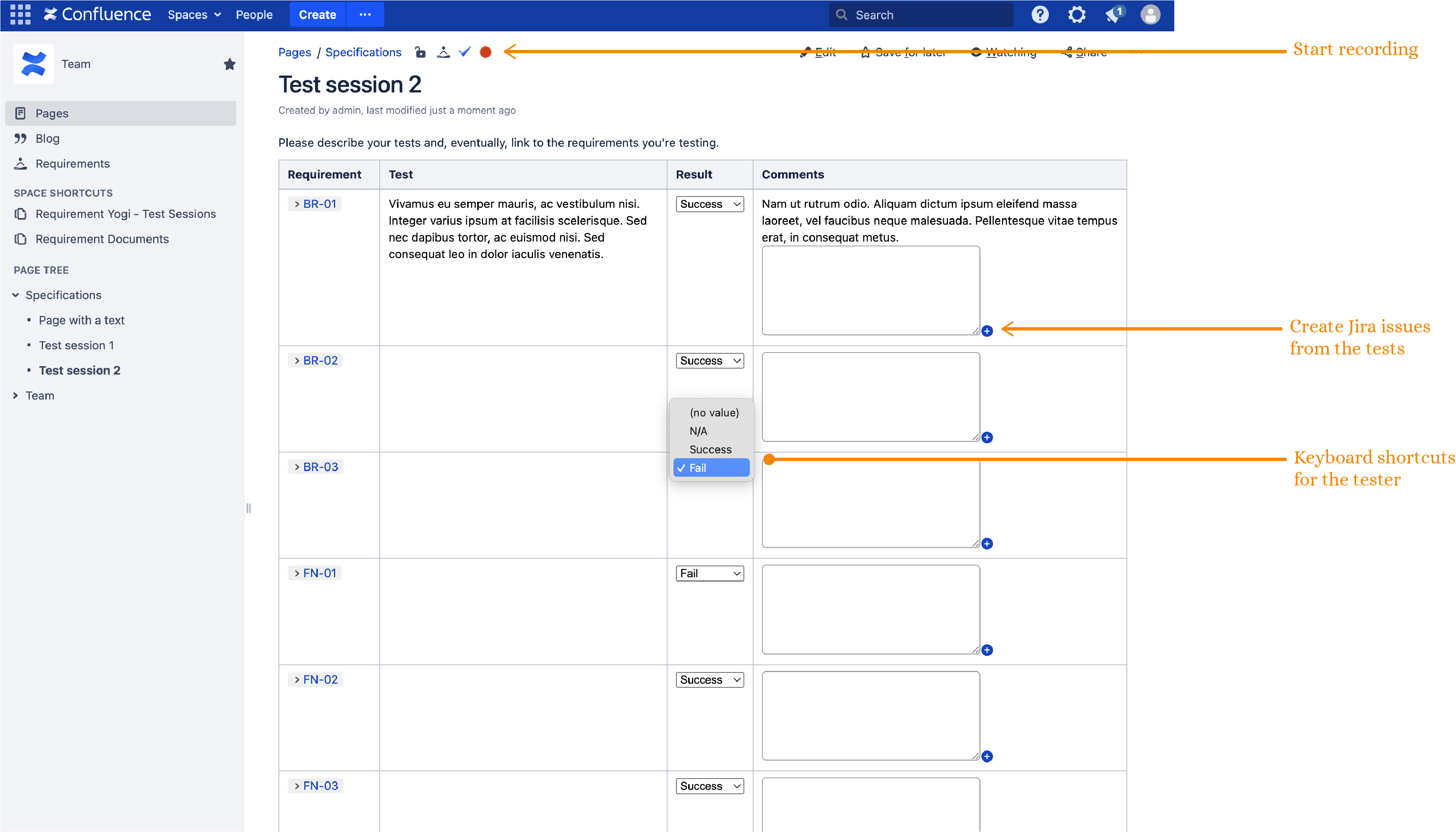Image resolution: width=1456 pixels, height=832 pixels.
Task: Collapse the Specifications page tree node
Action: [x=15, y=295]
